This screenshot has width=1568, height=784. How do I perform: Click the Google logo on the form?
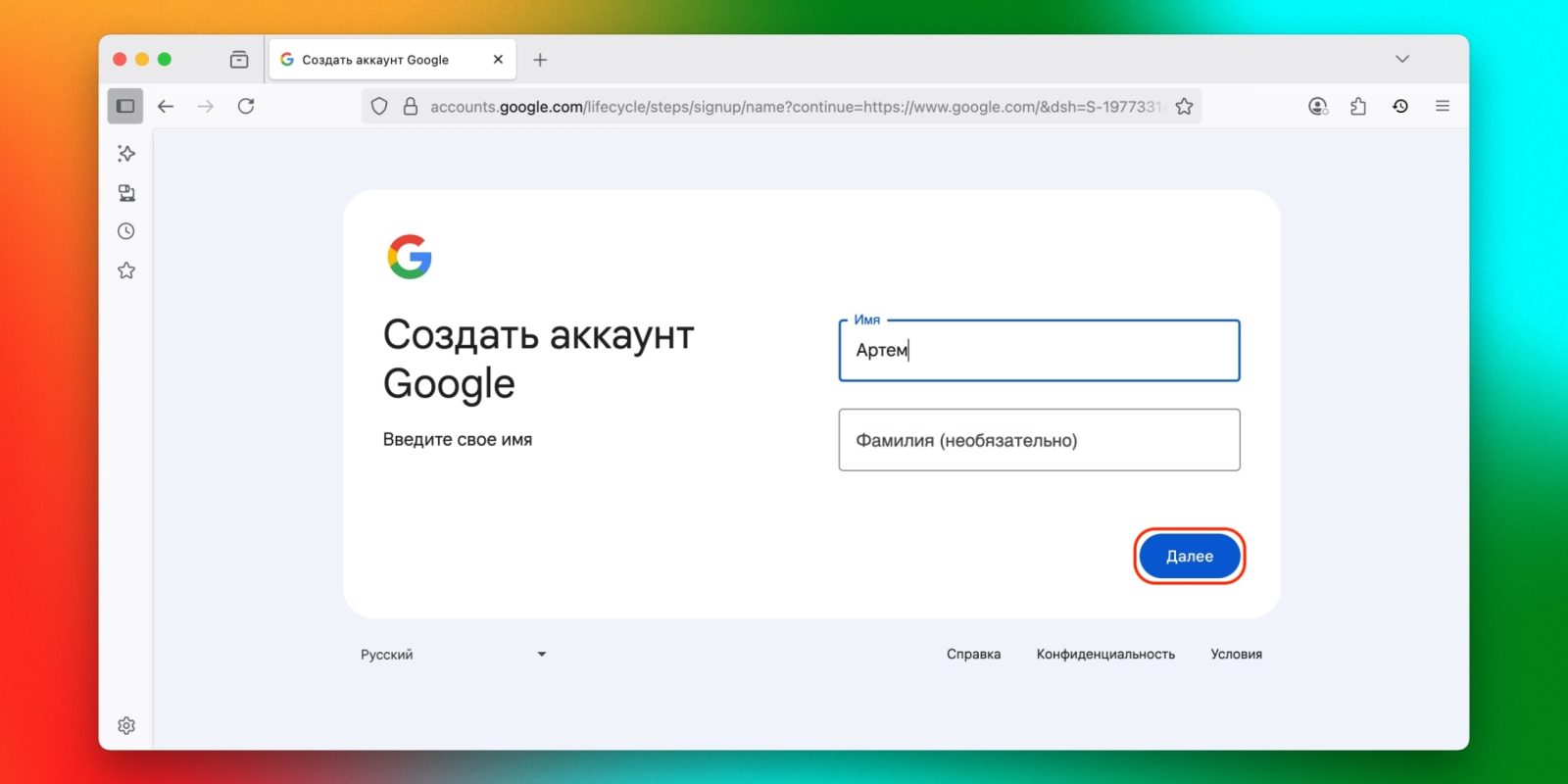tap(410, 257)
